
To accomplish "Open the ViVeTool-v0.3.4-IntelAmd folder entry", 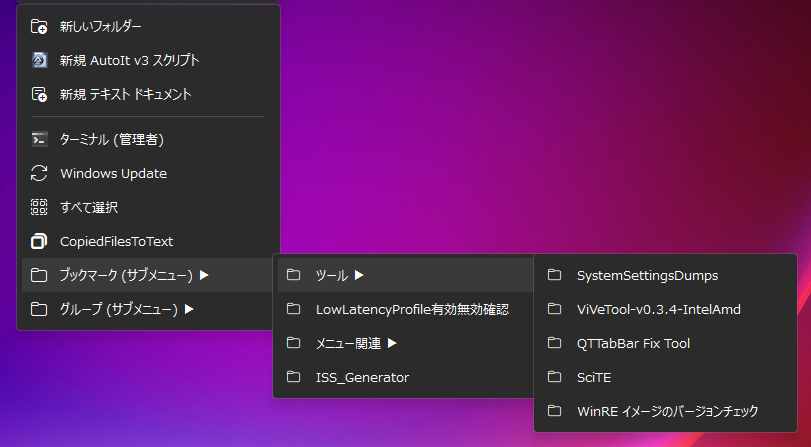I will coord(666,309).
